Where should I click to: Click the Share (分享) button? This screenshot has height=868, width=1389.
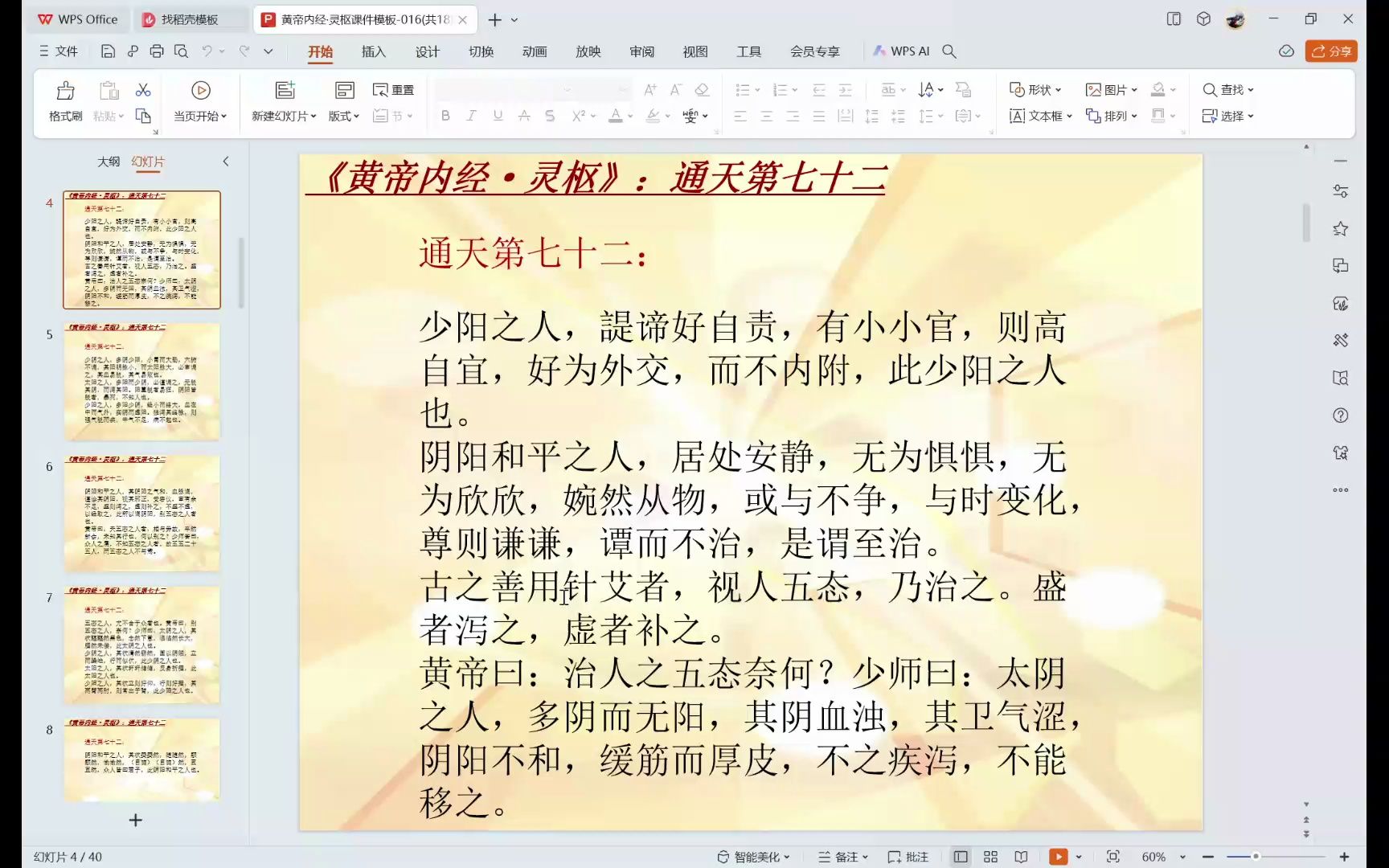[x=1331, y=51]
